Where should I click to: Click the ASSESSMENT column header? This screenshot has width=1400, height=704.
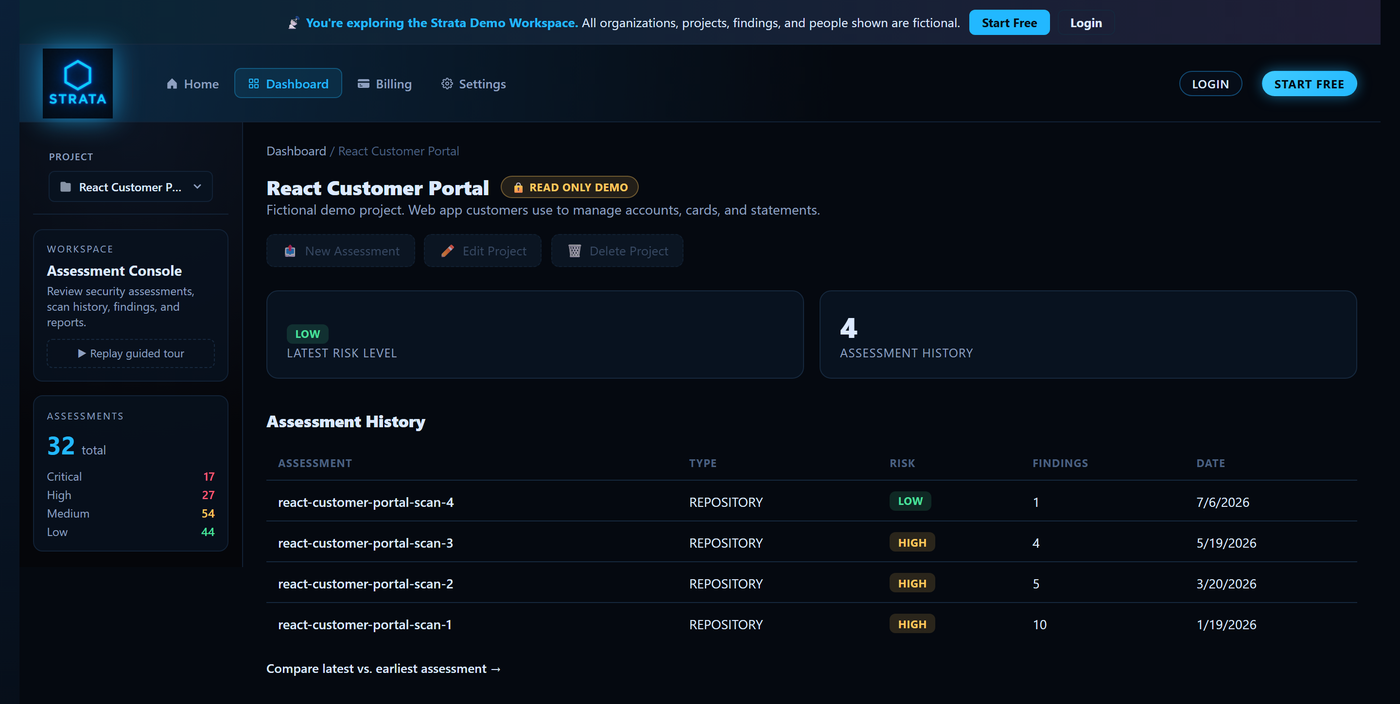pos(315,463)
